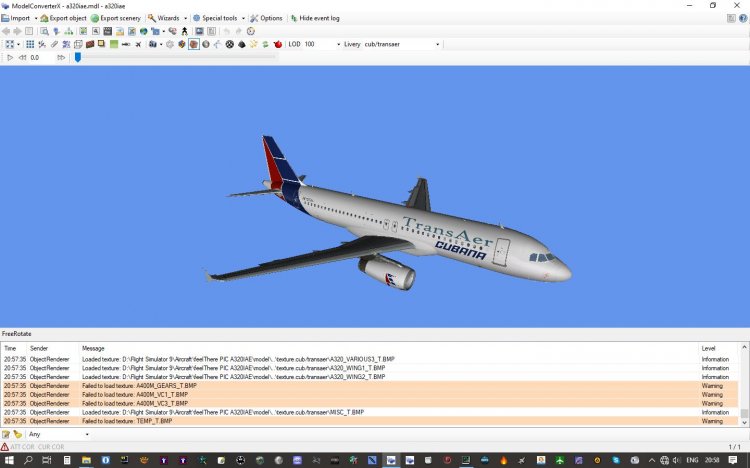Click the step-forward animation button
Image resolution: width=750 pixels, height=468 pixels.
(61, 58)
